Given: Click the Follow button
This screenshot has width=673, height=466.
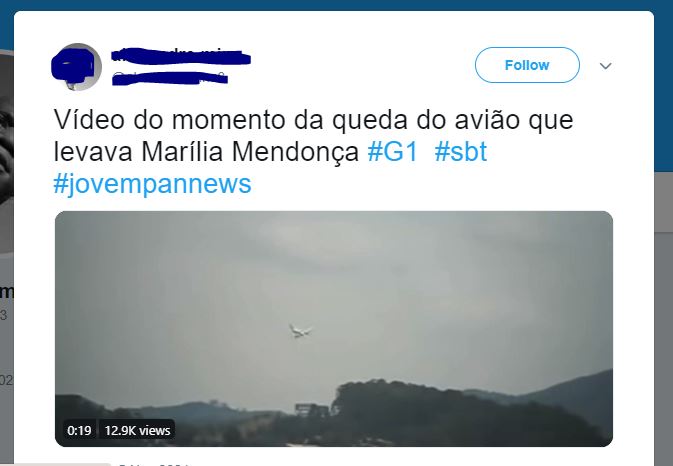Looking at the screenshot, I should point(527,65).
